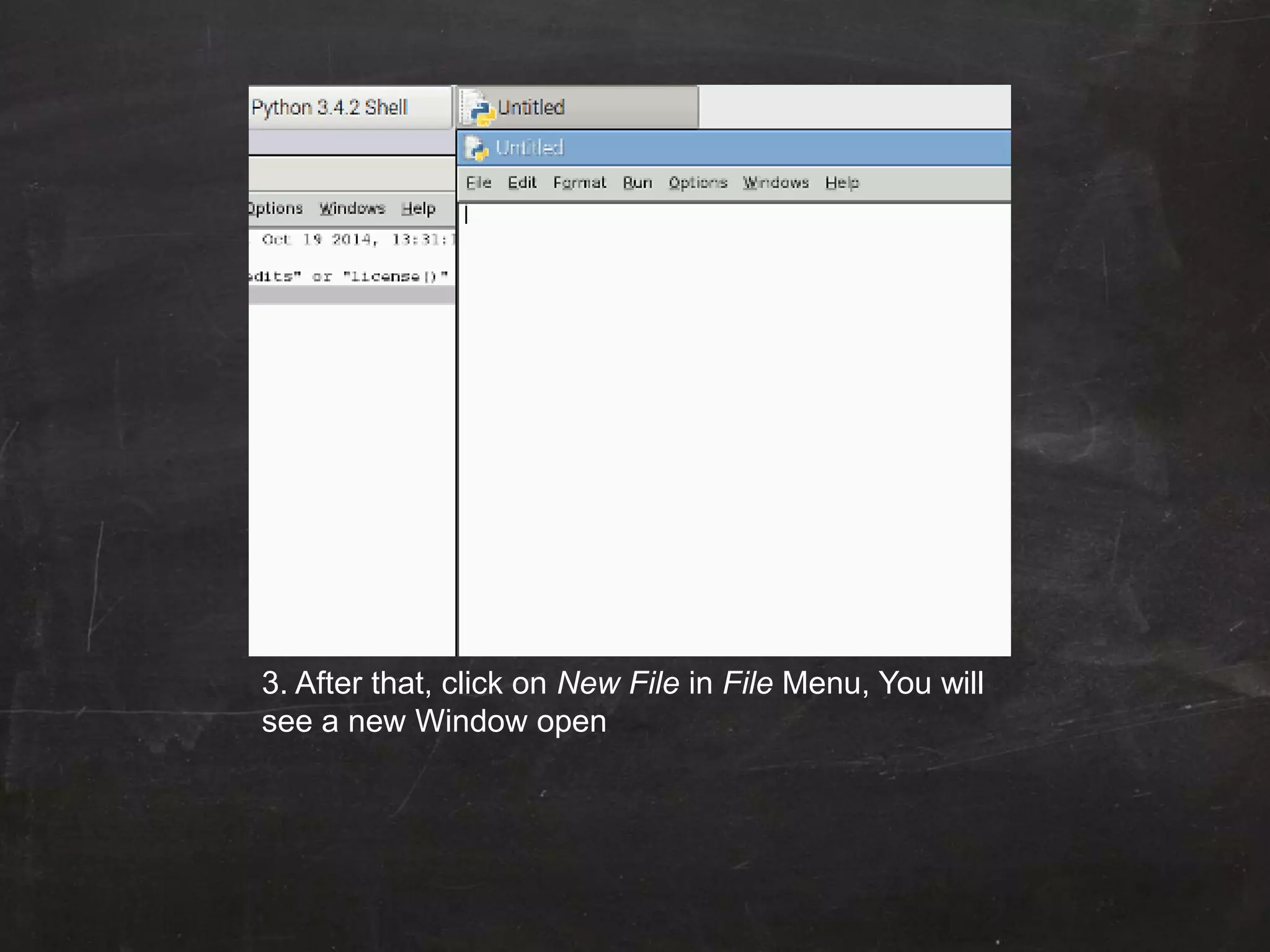The height and width of the screenshot is (952, 1270).
Task: Open the Help menu in Untitled editor
Action: (x=841, y=182)
